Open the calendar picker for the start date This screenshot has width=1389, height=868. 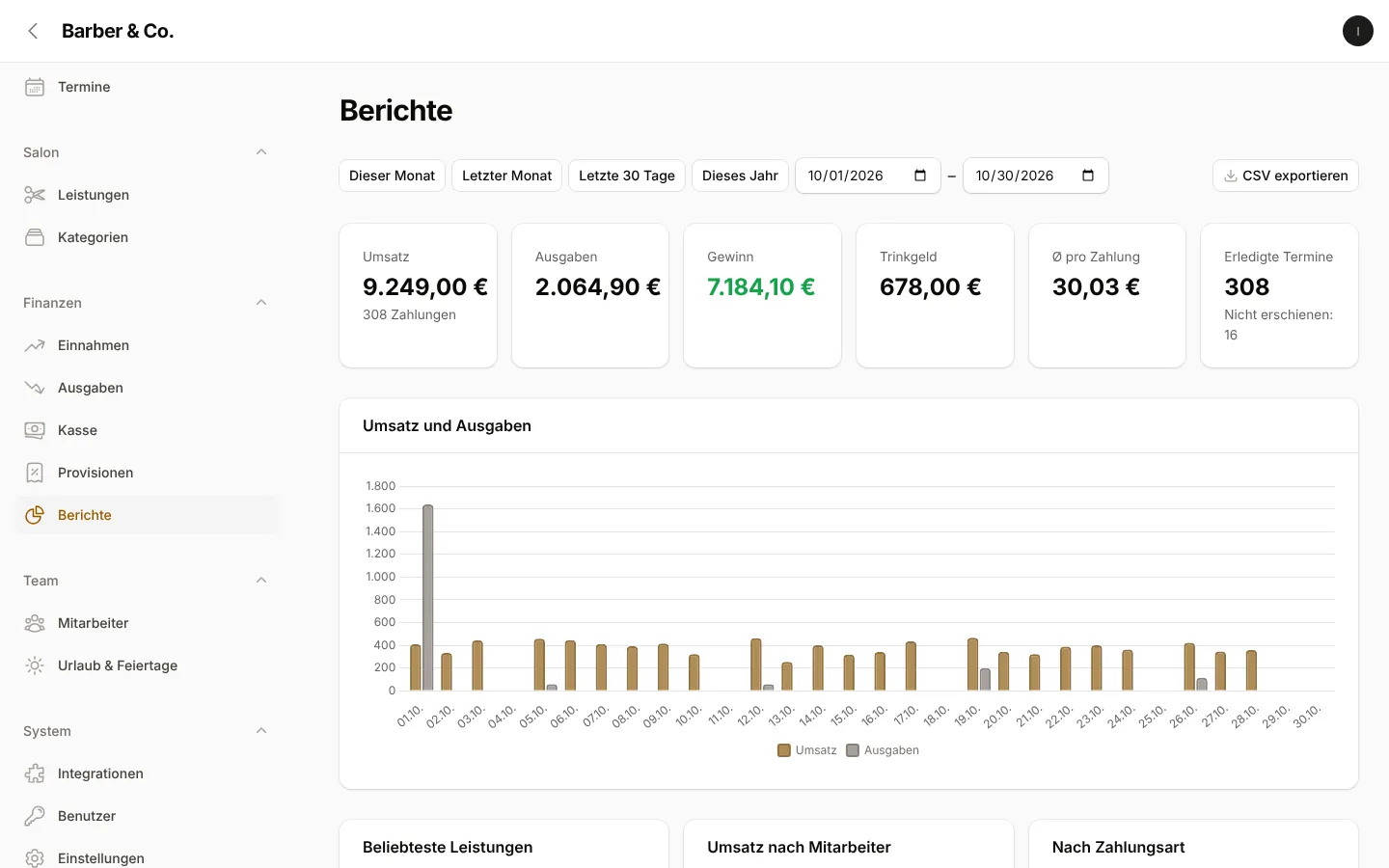click(920, 176)
